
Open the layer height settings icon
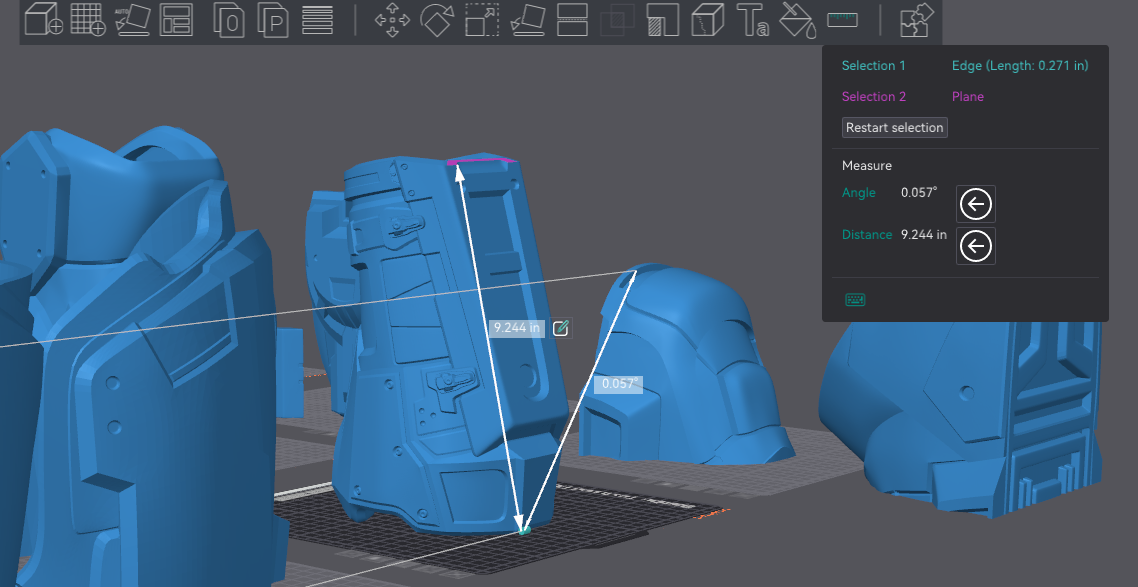tap(317, 20)
